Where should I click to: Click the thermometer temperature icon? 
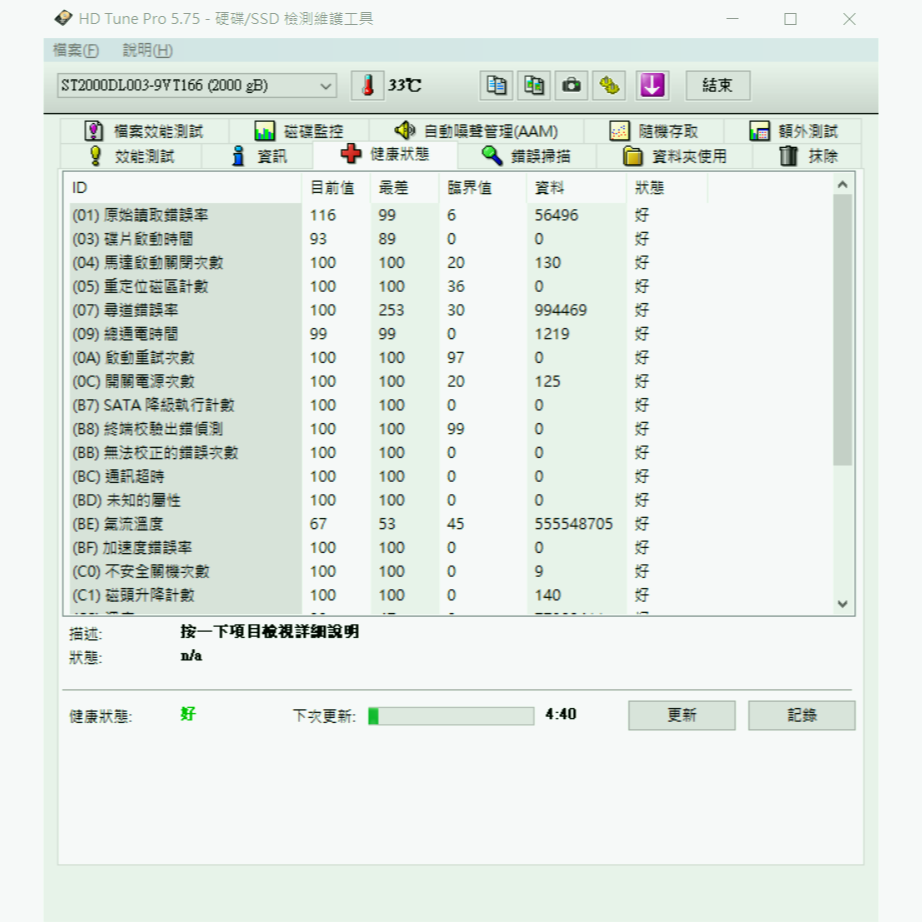(367, 86)
